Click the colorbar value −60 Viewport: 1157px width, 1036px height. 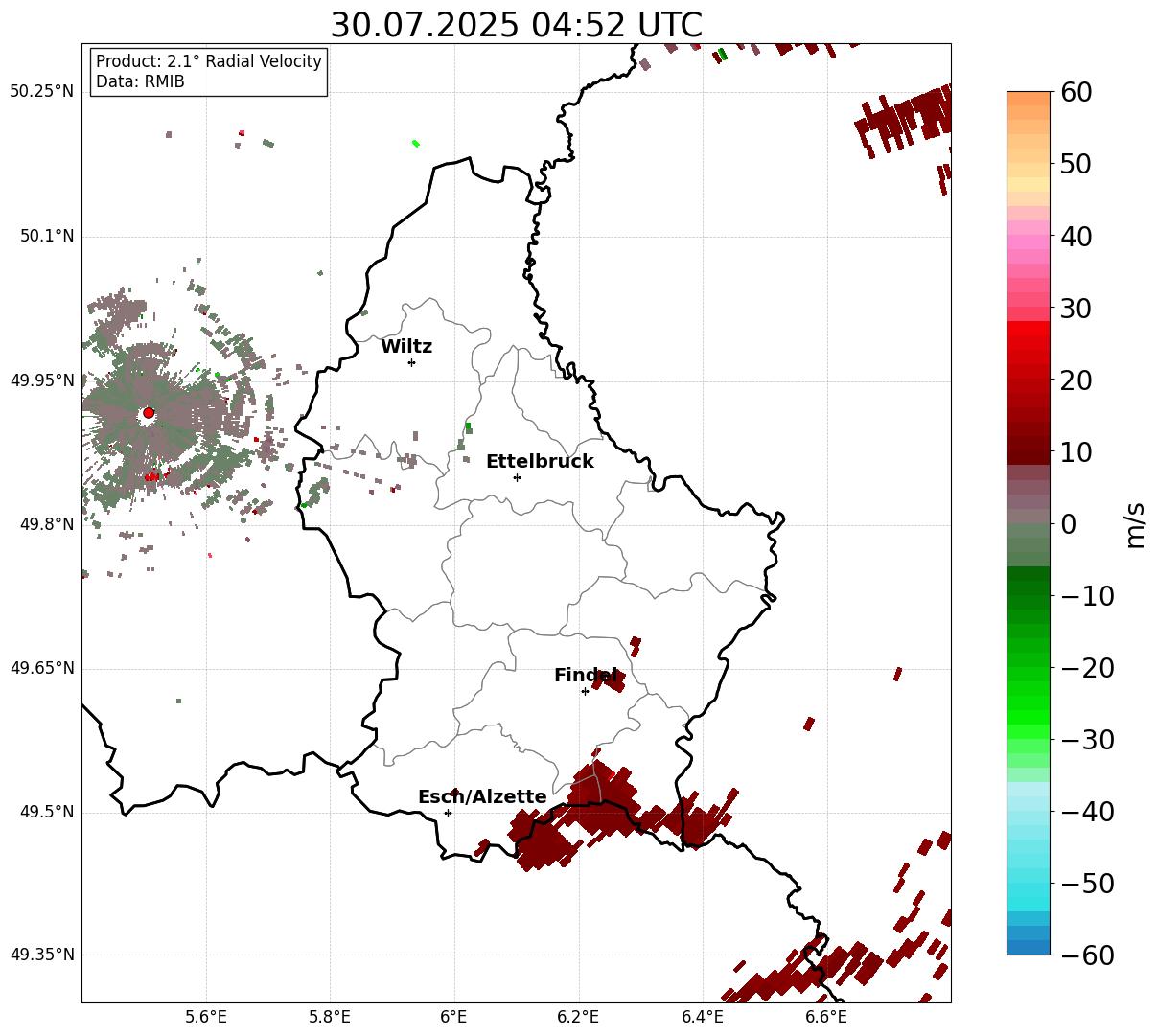[x=1087, y=955]
